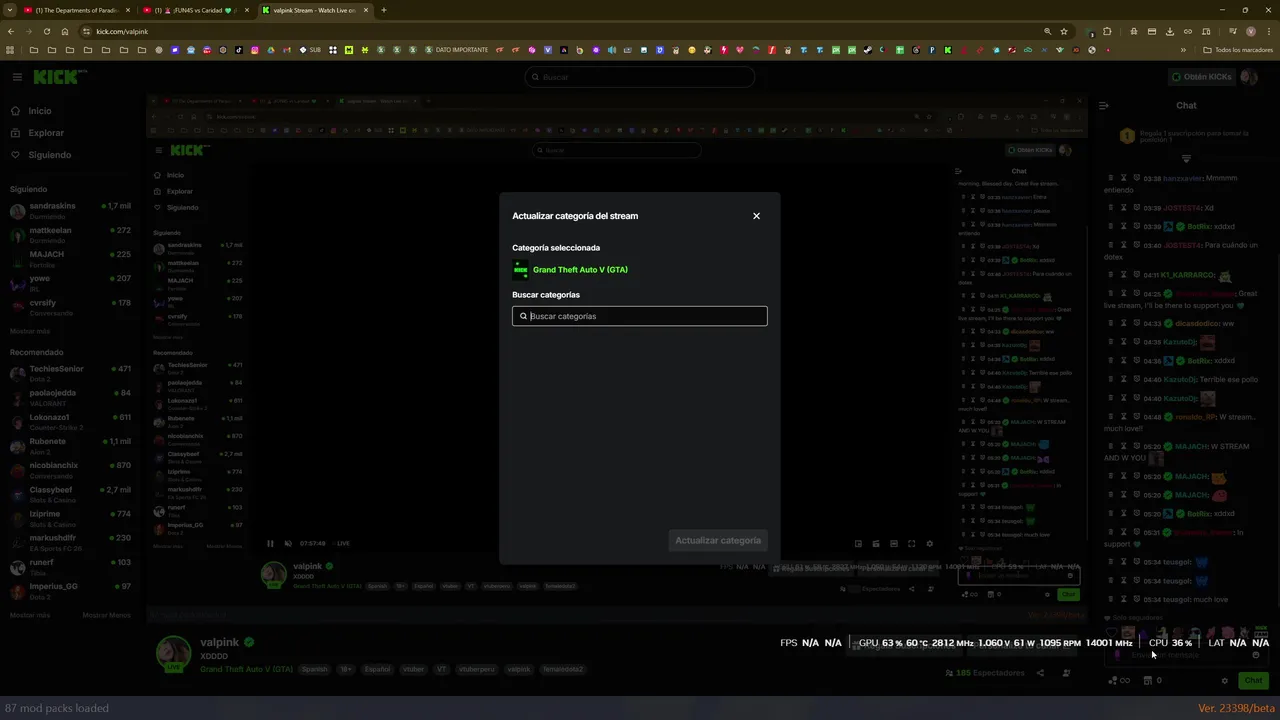Viewport: 1280px width, 720px height.
Task: Open Todos los marcadores folder
Action: 1238,50
